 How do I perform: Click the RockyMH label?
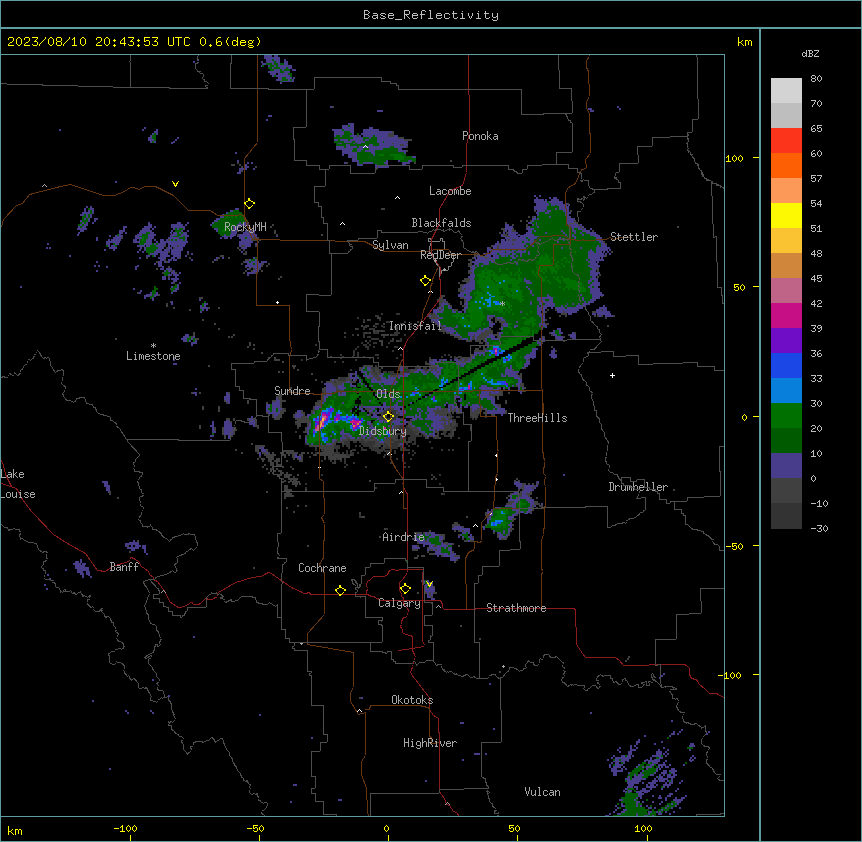[x=245, y=227]
